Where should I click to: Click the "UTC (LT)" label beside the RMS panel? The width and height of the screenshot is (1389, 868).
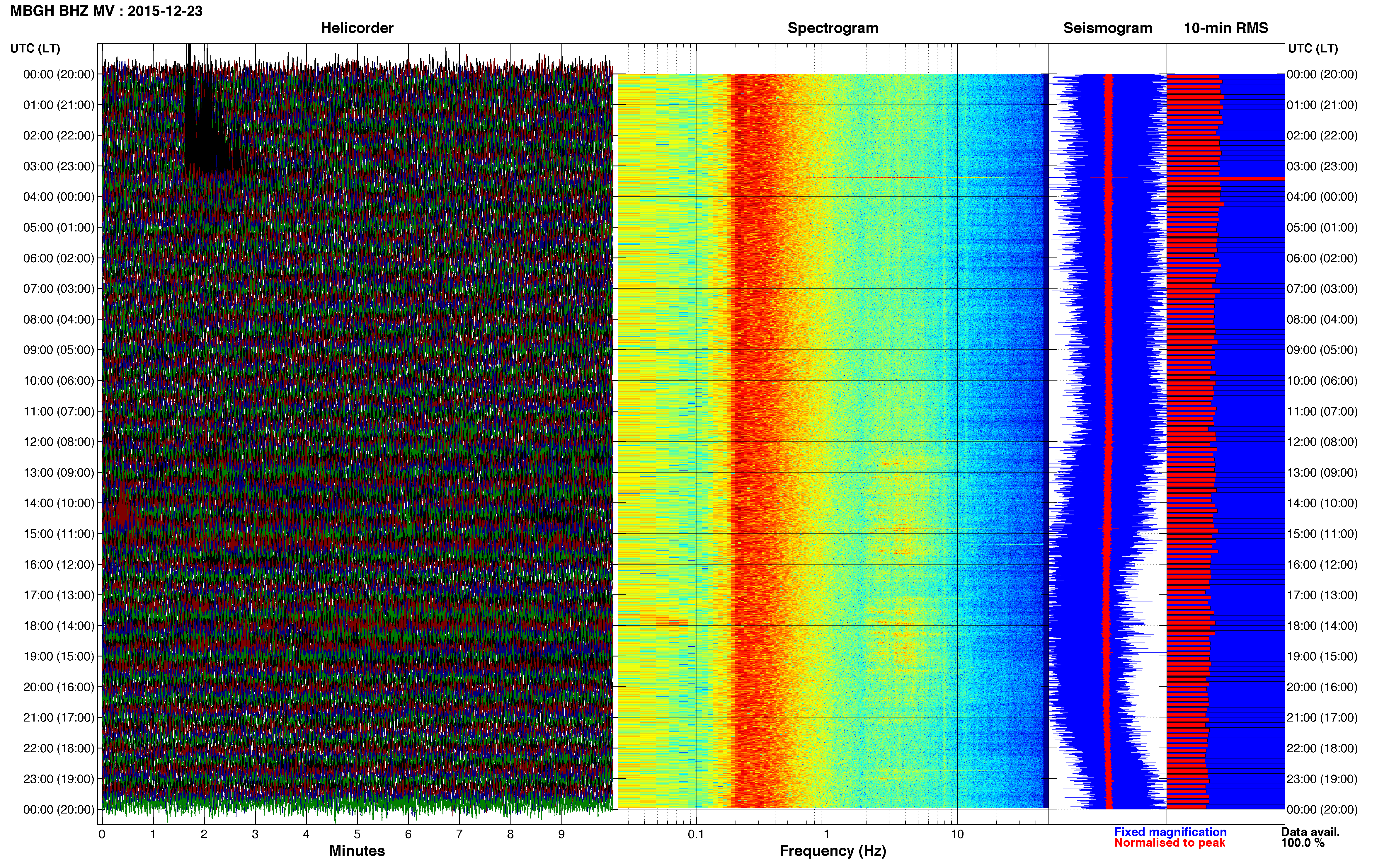click(1313, 48)
